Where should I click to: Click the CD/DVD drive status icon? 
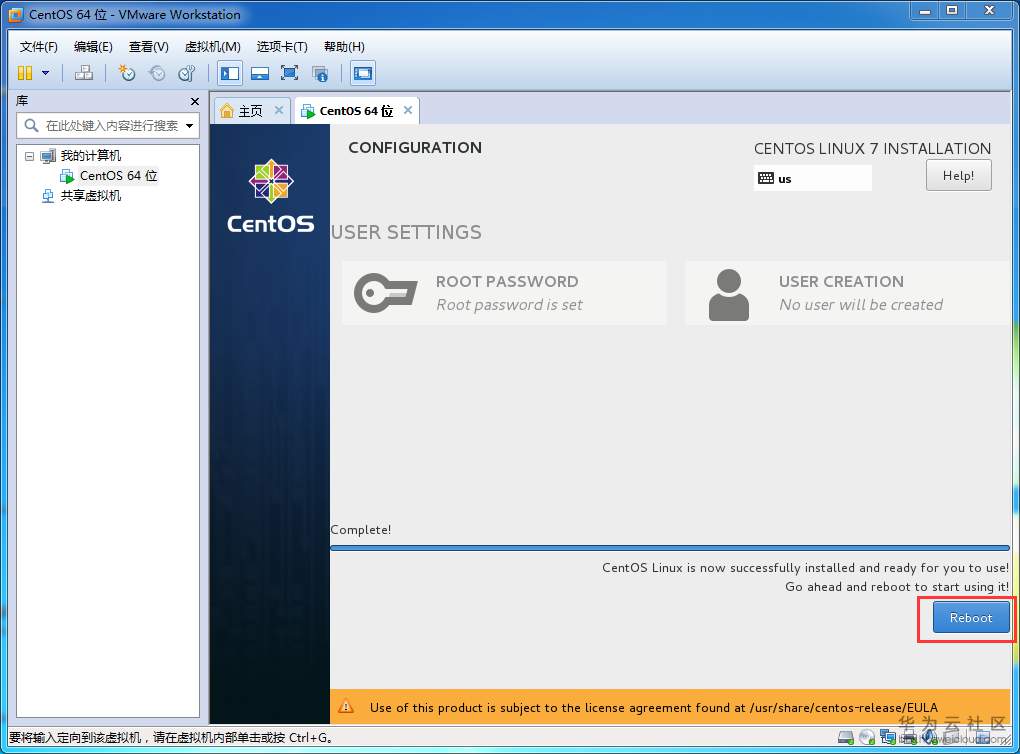[866, 737]
